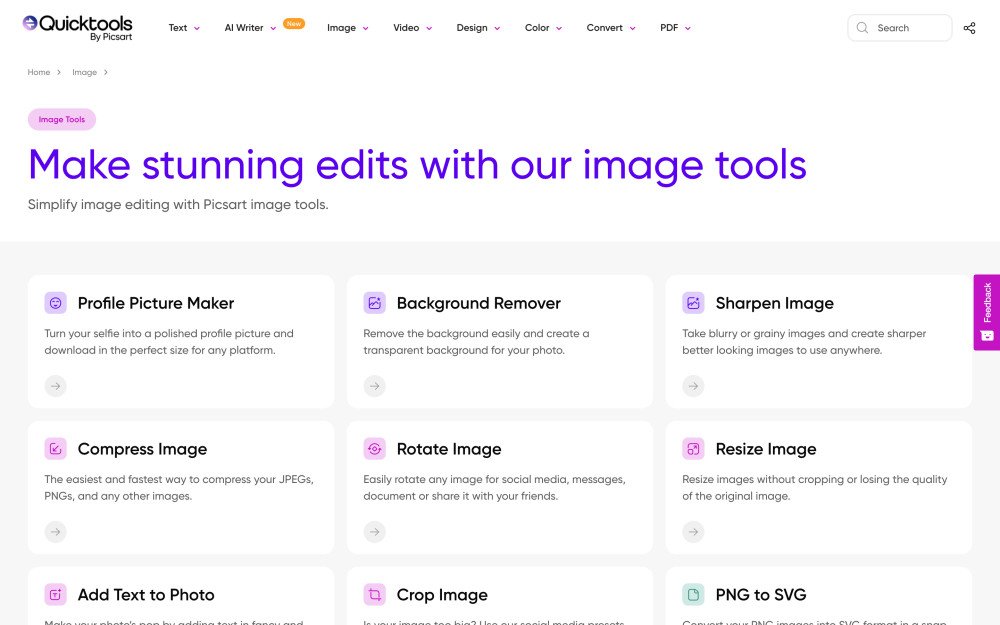Viewport: 1000px width, 625px height.
Task: Open the AI Writer dropdown
Action: point(250,28)
